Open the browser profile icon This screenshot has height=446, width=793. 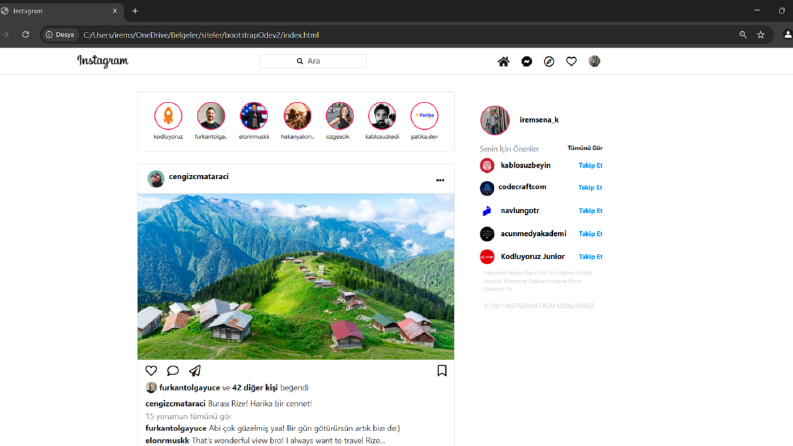point(787,34)
